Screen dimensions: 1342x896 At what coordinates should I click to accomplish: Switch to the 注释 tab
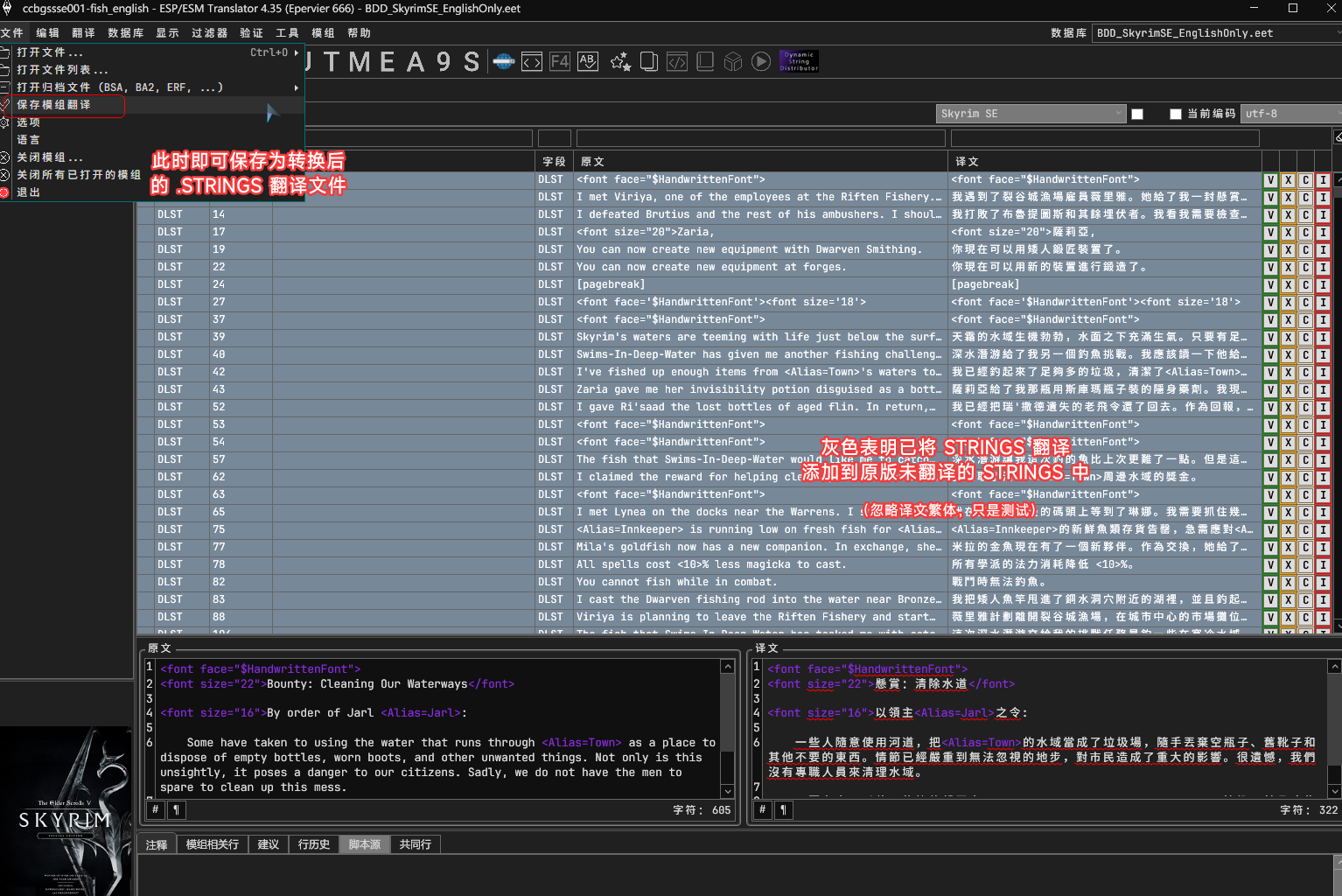coord(157,844)
